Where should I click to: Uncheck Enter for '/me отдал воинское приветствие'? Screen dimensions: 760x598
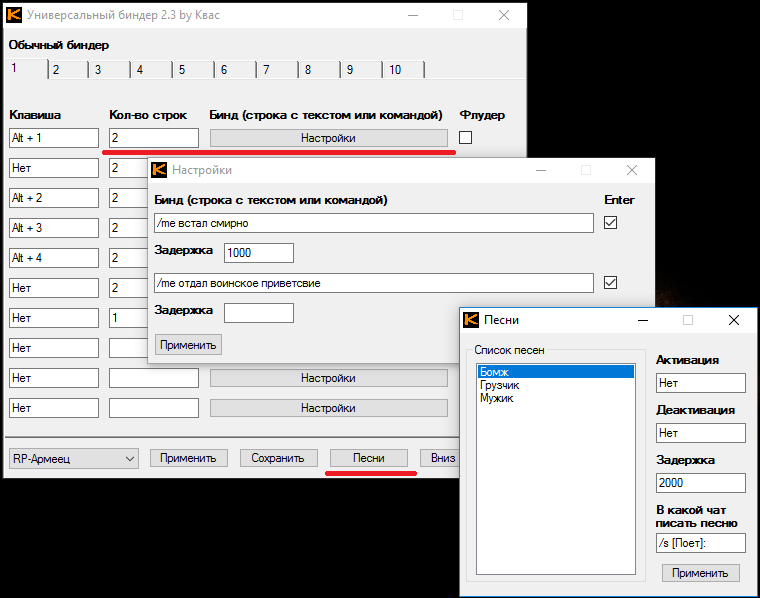click(611, 283)
